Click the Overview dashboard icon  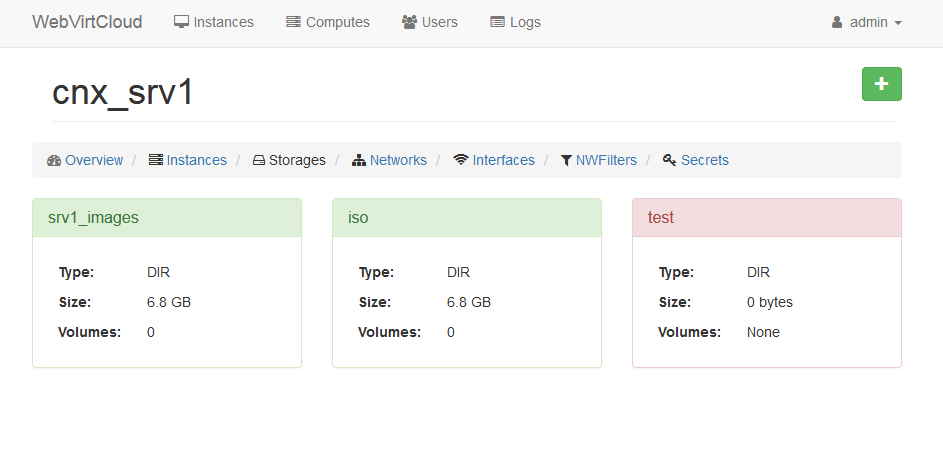tap(54, 160)
